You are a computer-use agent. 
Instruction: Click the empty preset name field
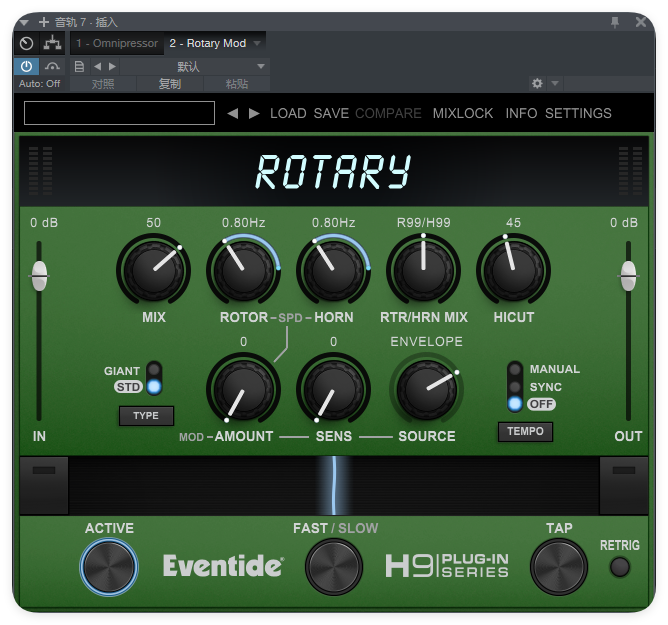click(x=119, y=113)
